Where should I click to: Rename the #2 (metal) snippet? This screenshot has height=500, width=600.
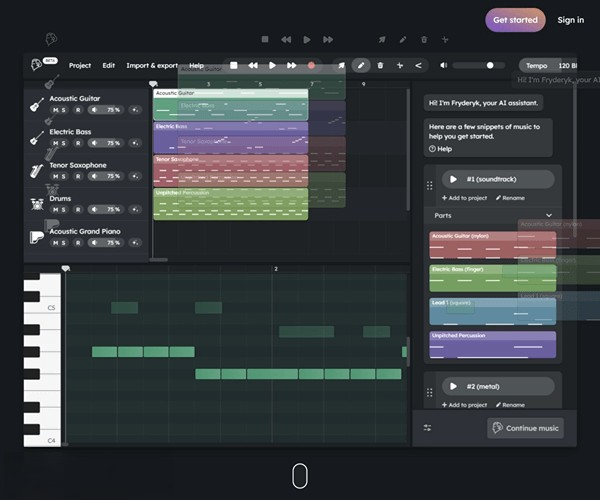tap(510, 405)
